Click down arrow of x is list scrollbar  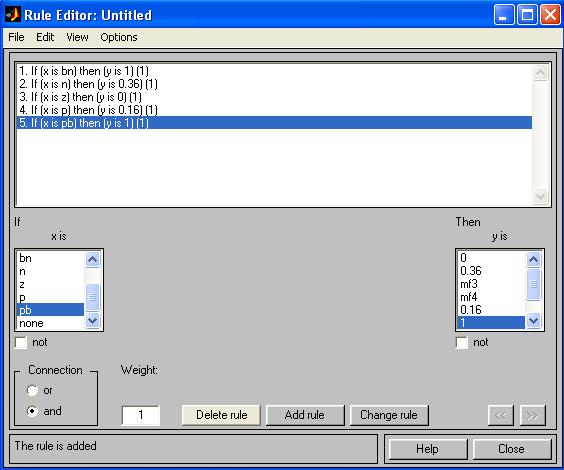[92, 320]
